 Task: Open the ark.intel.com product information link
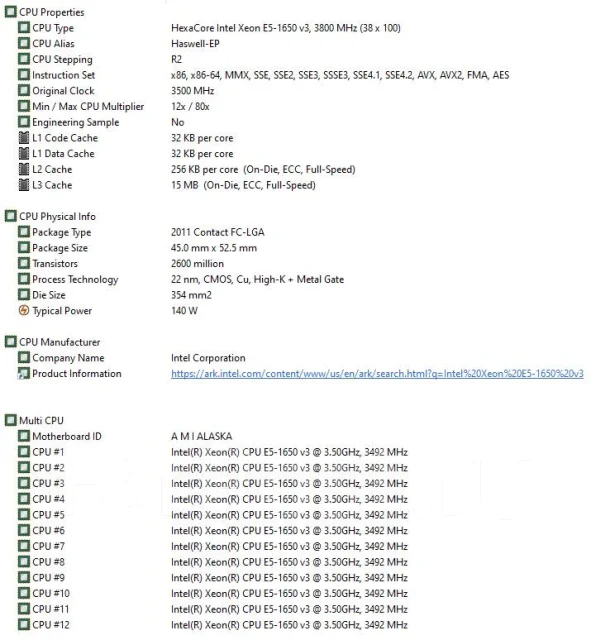pos(377,373)
